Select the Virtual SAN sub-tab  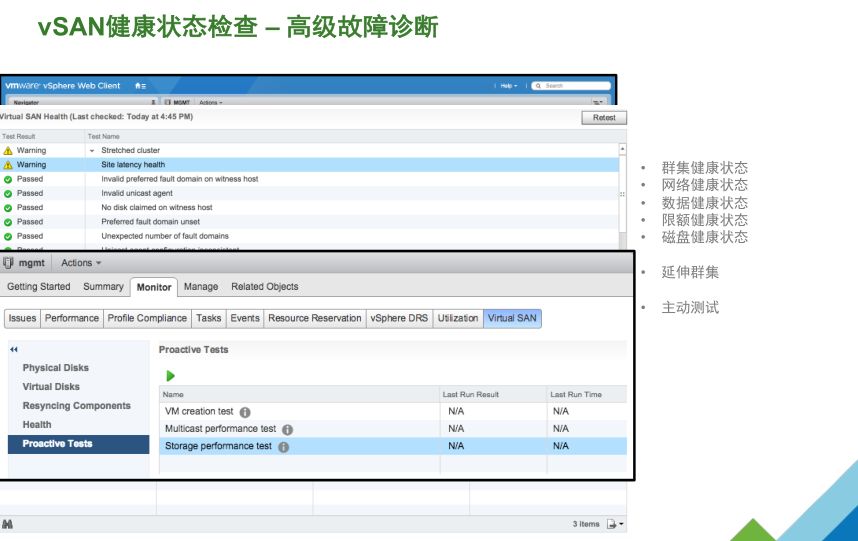pyautogui.click(x=512, y=318)
